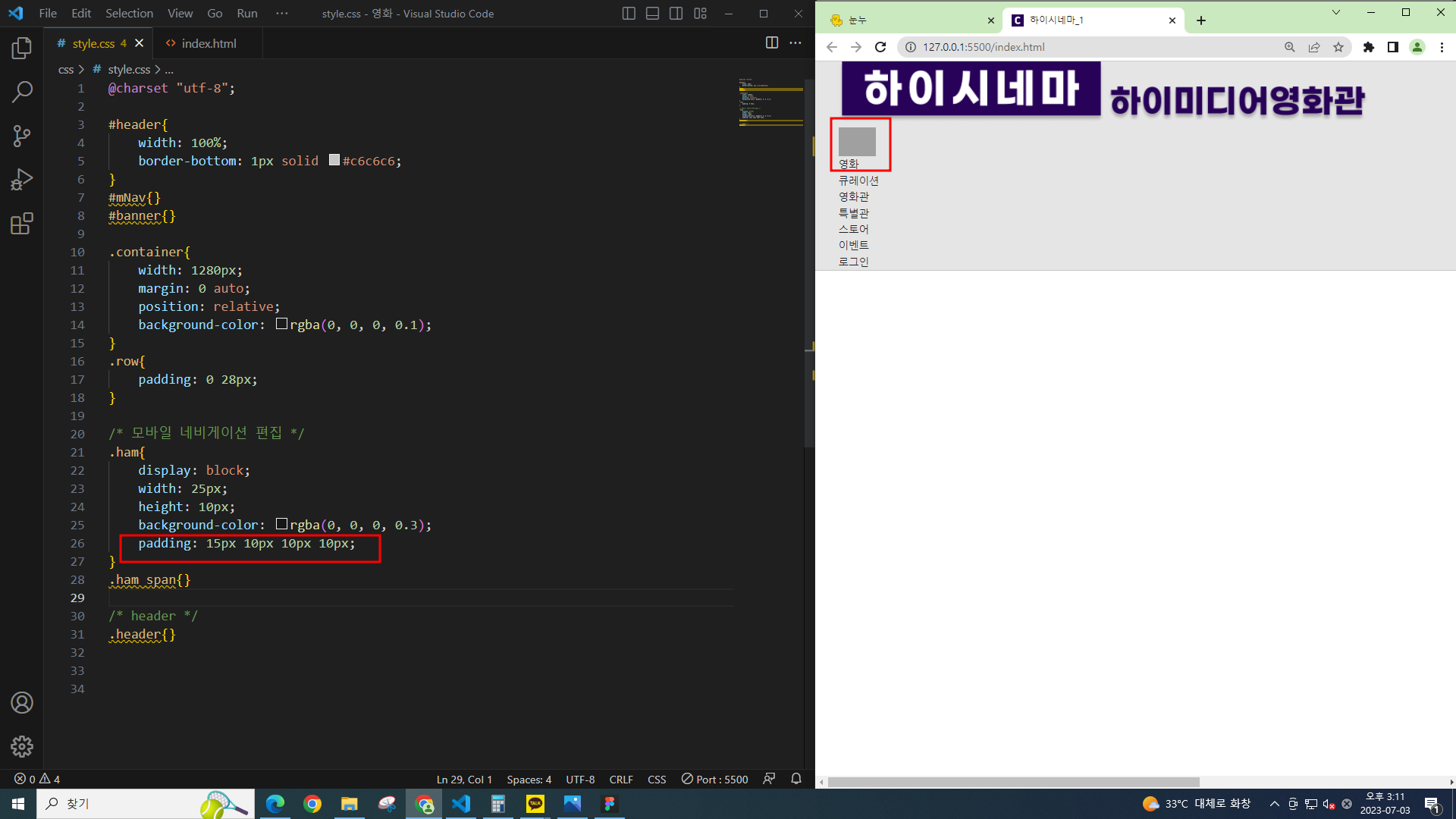Reload the browser page
The image size is (1456, 819).
click(880, 47)
